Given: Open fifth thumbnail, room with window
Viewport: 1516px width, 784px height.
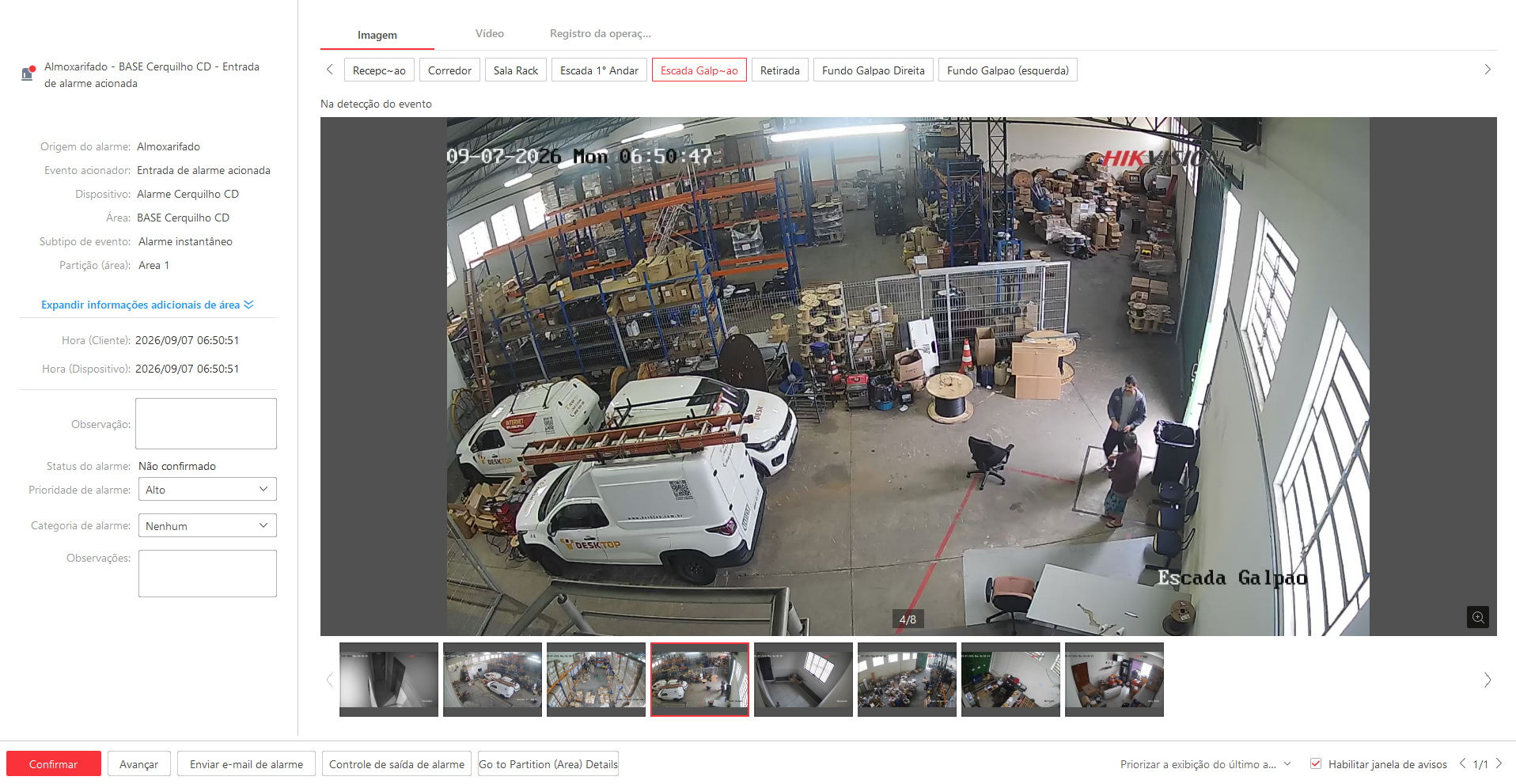Looking at the screenshot, I should tap(803, 680).
